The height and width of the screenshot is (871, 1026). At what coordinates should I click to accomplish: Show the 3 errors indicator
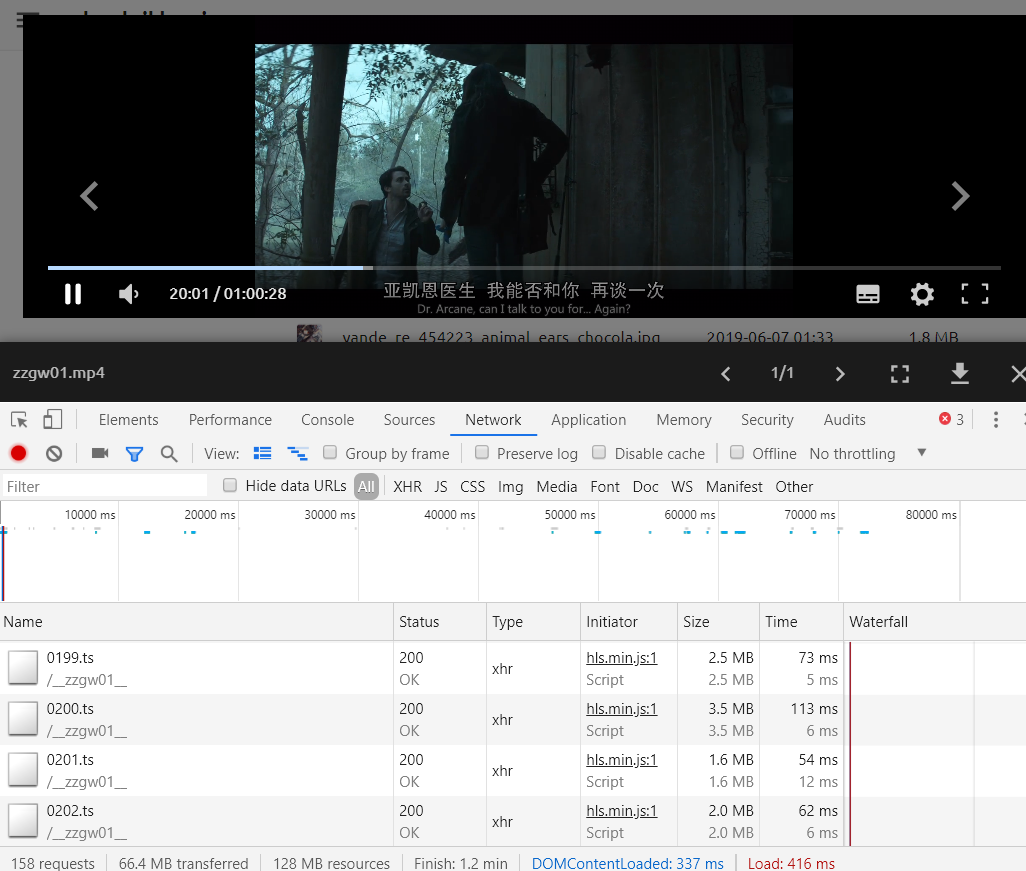point(951,419)
